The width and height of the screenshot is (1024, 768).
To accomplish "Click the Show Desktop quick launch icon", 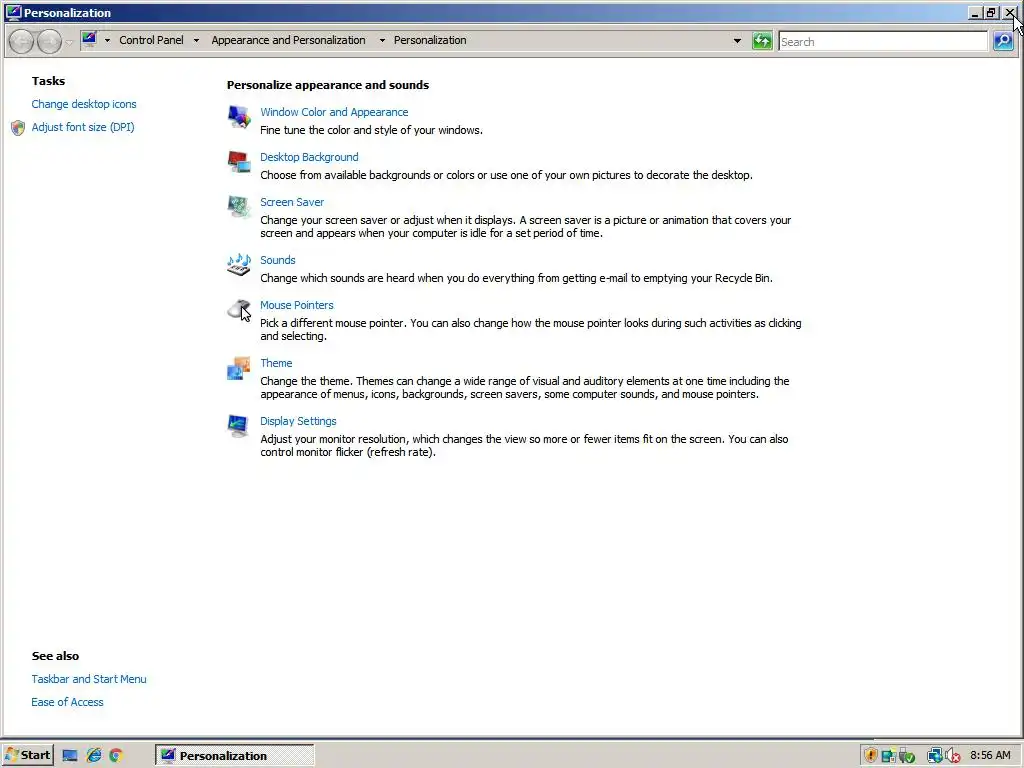I will coord(70,756).
